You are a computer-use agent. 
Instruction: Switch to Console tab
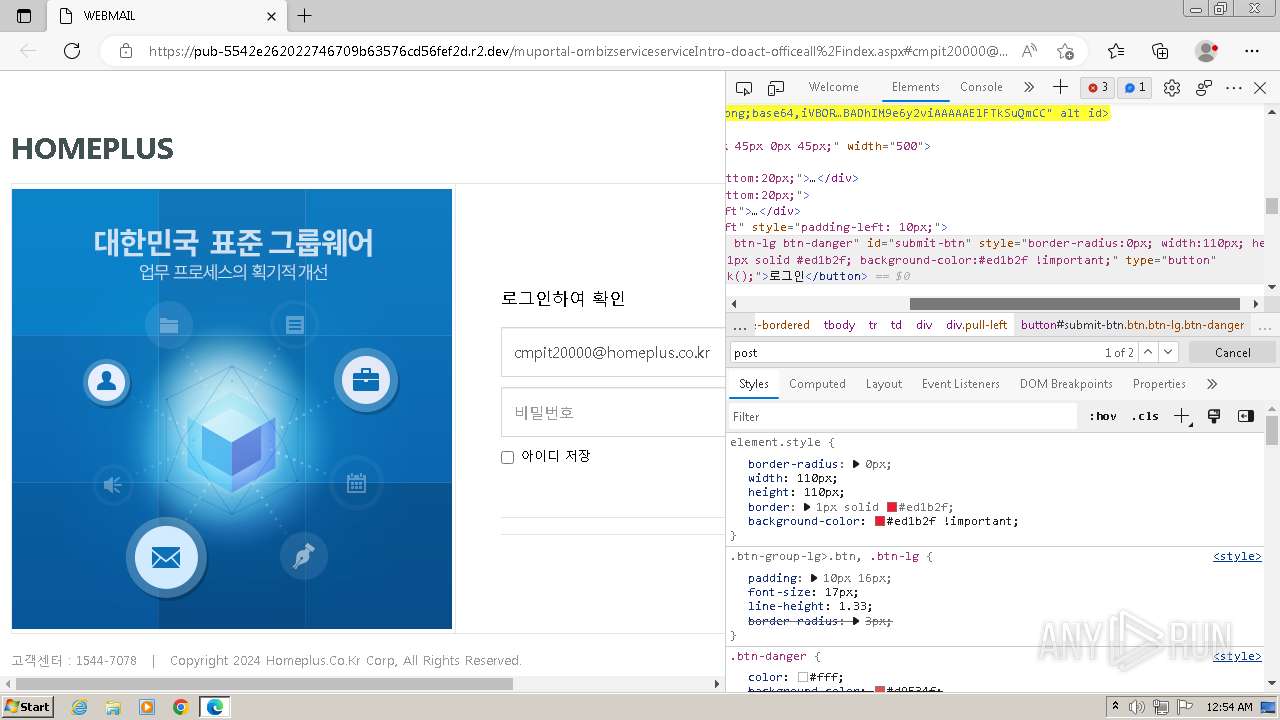click(x=981, y=87)
